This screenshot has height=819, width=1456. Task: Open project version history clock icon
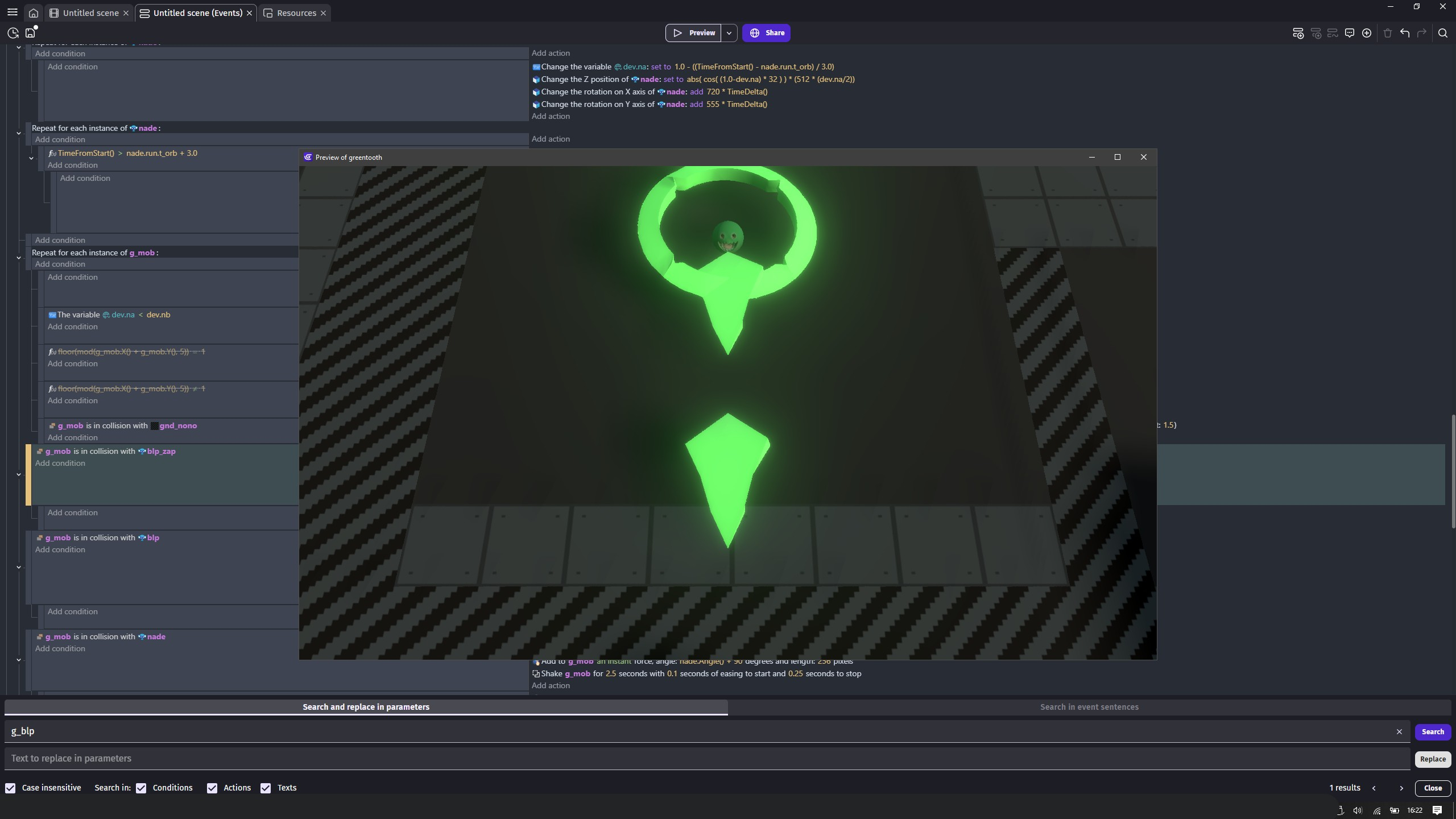[x=13, y=33]
